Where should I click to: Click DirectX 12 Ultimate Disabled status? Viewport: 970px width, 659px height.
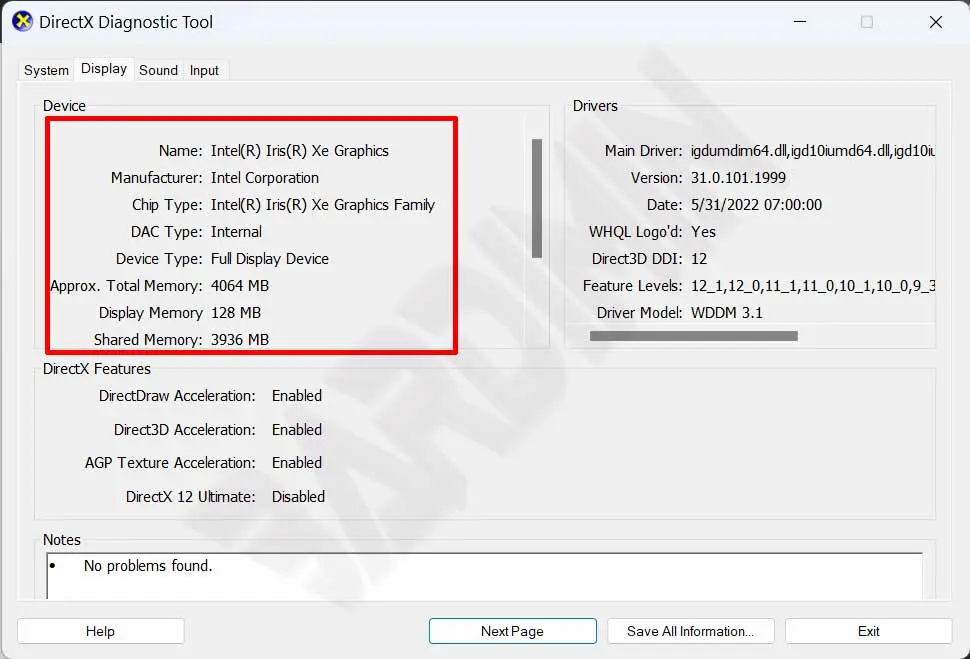point(298,497)
